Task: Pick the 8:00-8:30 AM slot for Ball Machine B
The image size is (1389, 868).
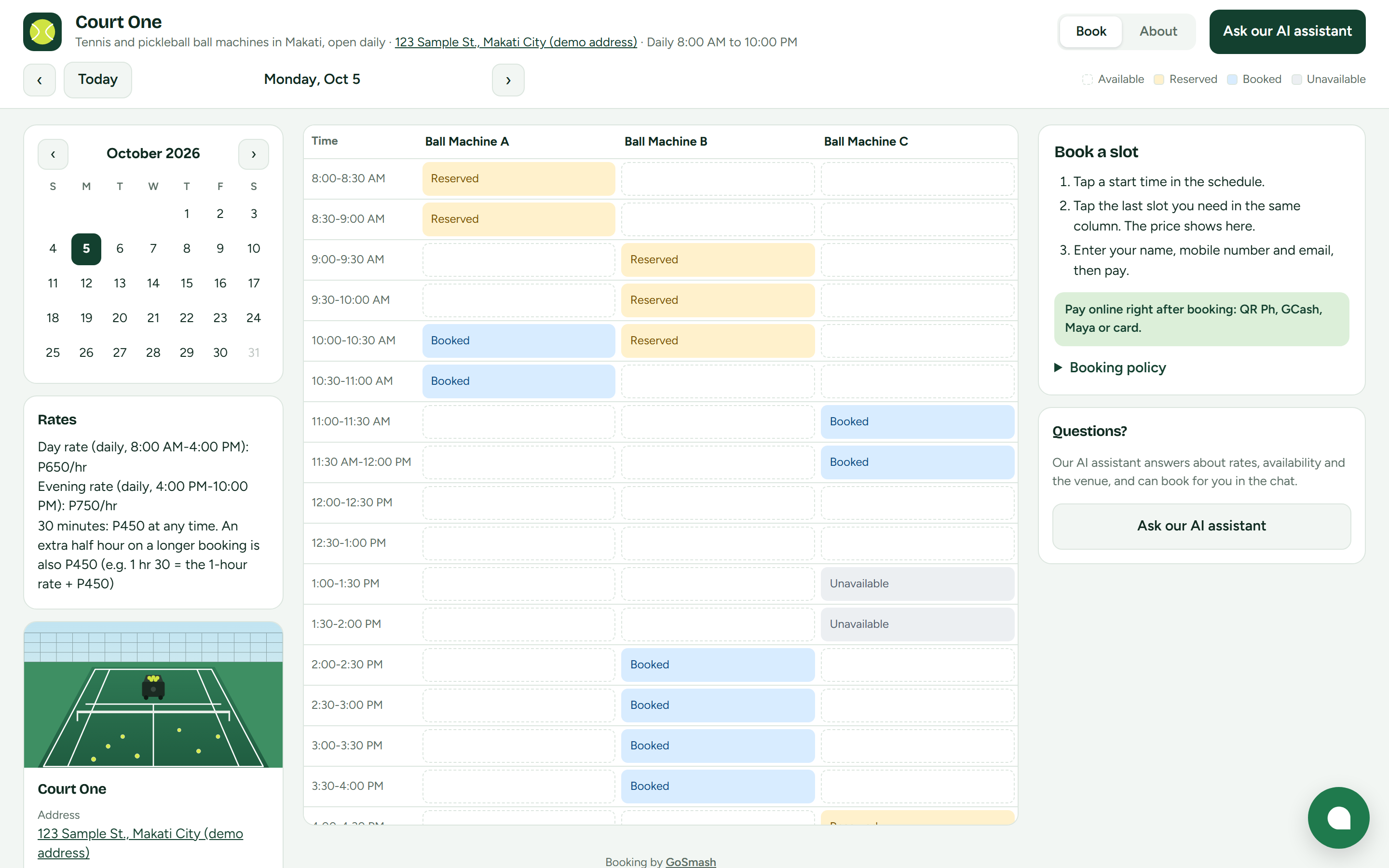Action: pos(718,178)
